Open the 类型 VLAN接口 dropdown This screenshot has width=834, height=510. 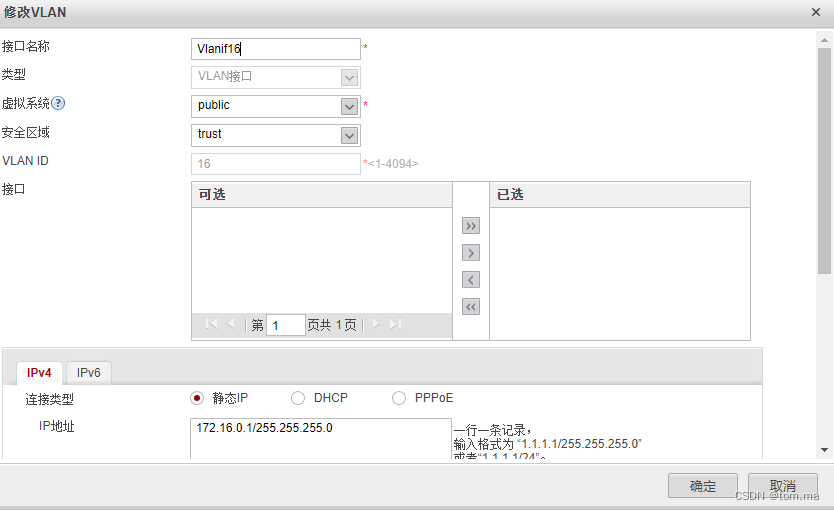click(x=349, y=78)
